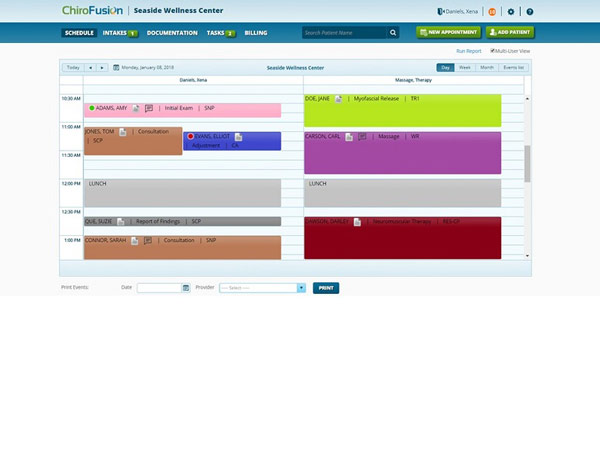The height and width of the screenshot is (450, 600).
Task: Open the calendar icon beside Monday date
Action: [116, 68]
